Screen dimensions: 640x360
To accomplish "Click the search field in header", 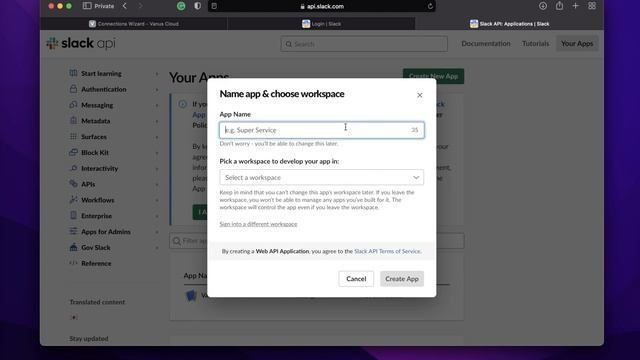I will [x=364, y=44].
